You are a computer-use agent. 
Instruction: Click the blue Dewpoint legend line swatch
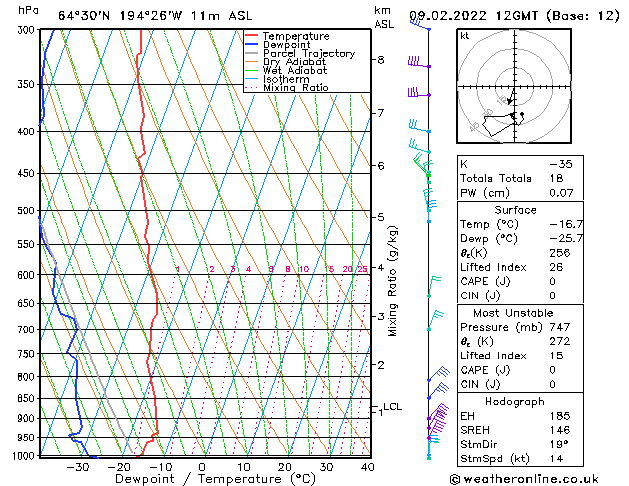pyautogui.click(x=252, y=45)
